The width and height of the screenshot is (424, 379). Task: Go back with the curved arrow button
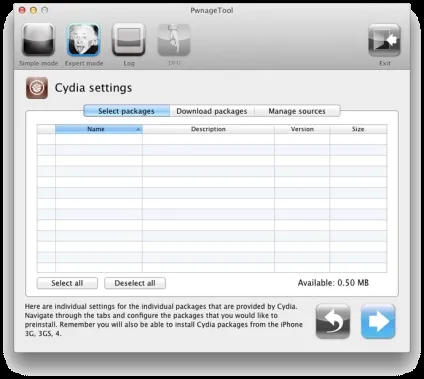[333, 321]
